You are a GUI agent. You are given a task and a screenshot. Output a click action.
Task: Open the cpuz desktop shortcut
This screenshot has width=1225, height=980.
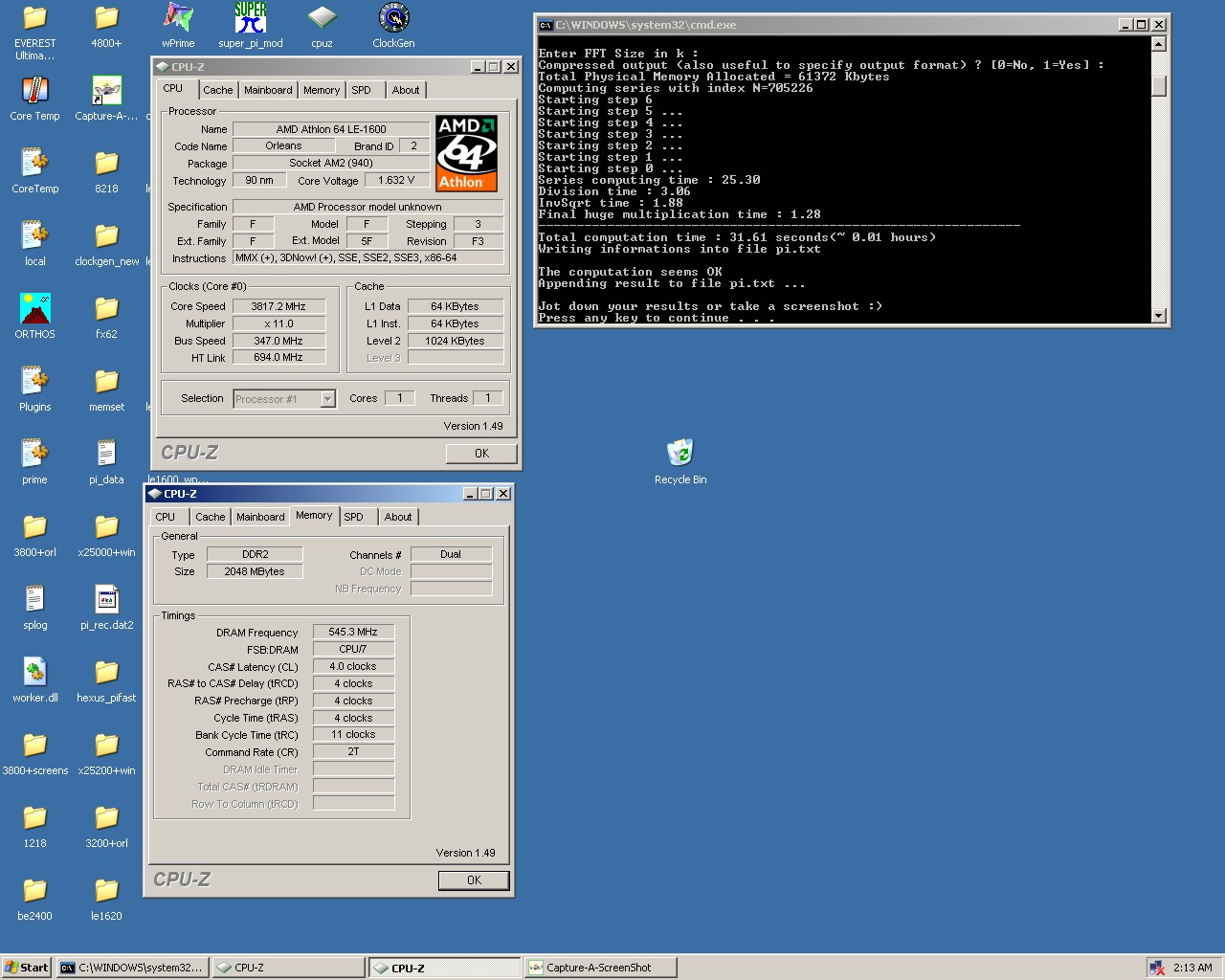coord(322,26)
